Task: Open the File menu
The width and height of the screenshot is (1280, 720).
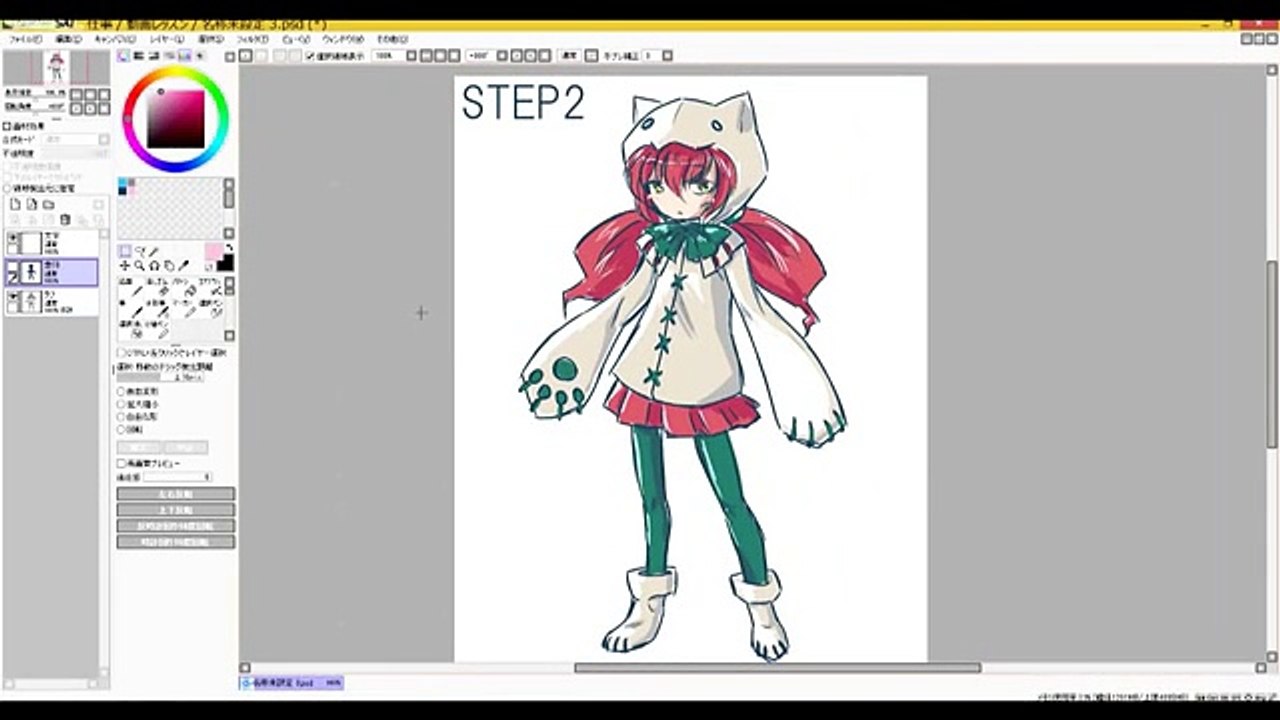Action: coord(25,39)
